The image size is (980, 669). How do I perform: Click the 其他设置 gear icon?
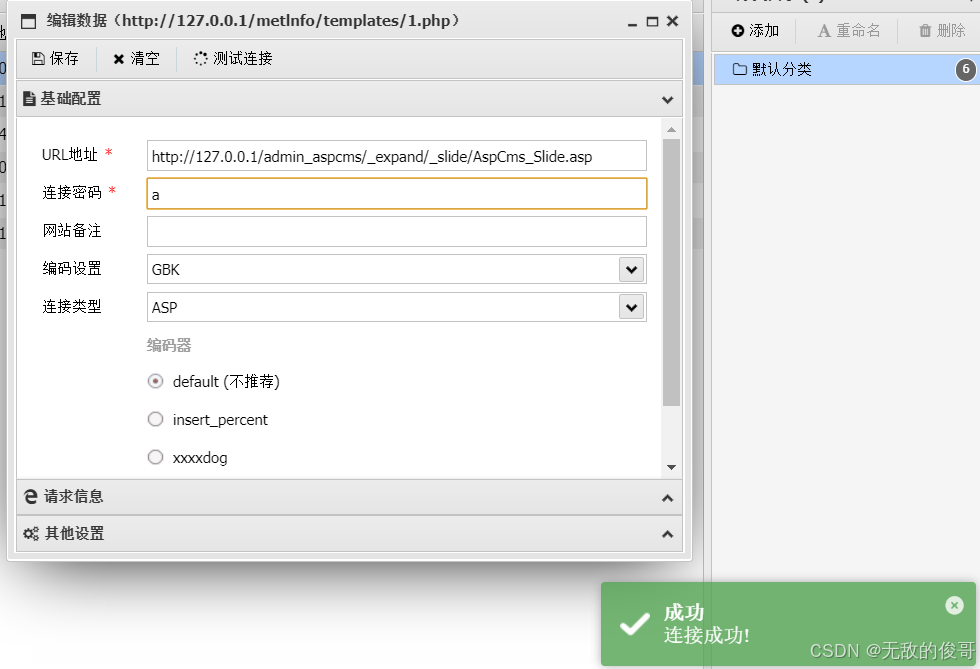pos(30,533)
